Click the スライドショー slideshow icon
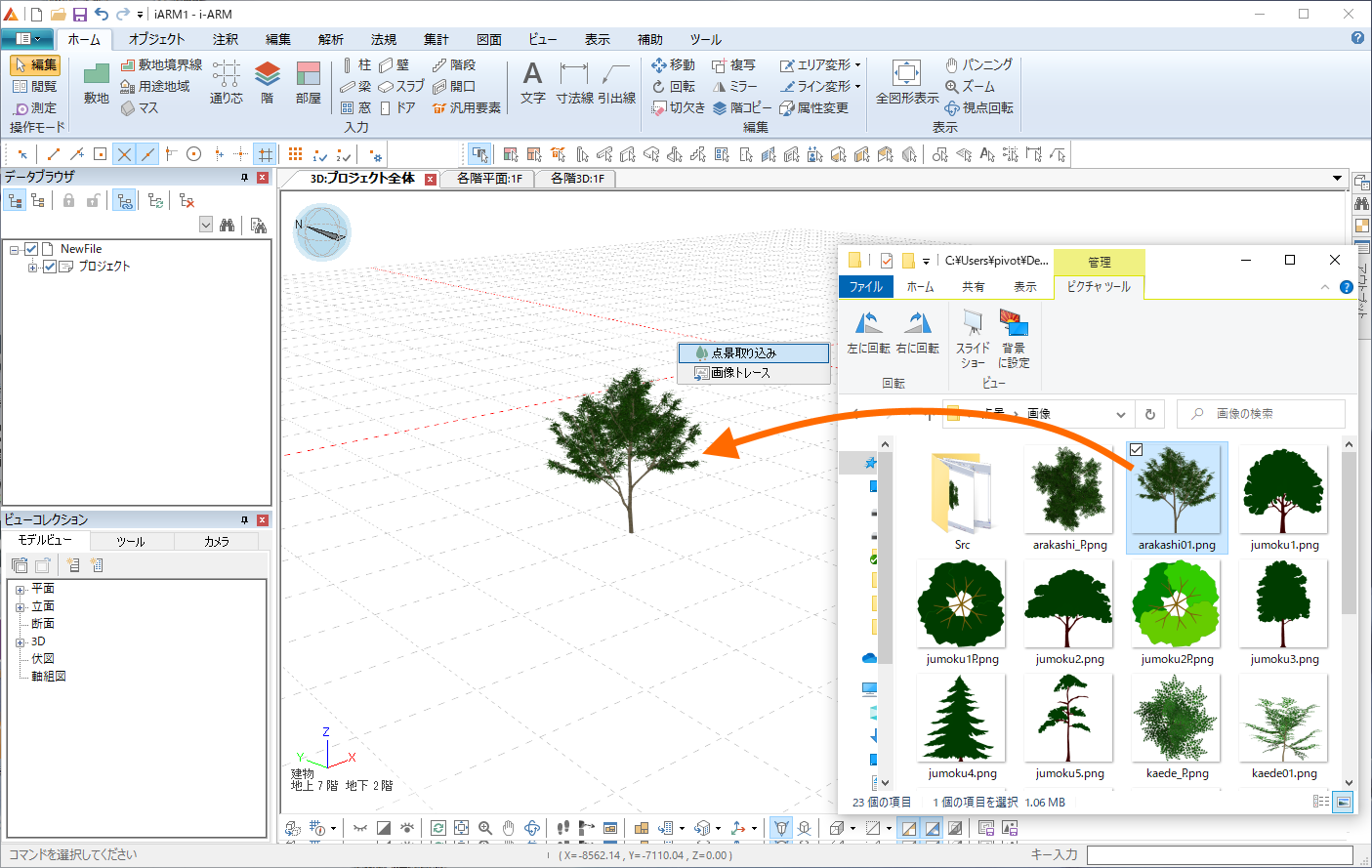This screenshot has height=868, width=1372. point(973,323)
